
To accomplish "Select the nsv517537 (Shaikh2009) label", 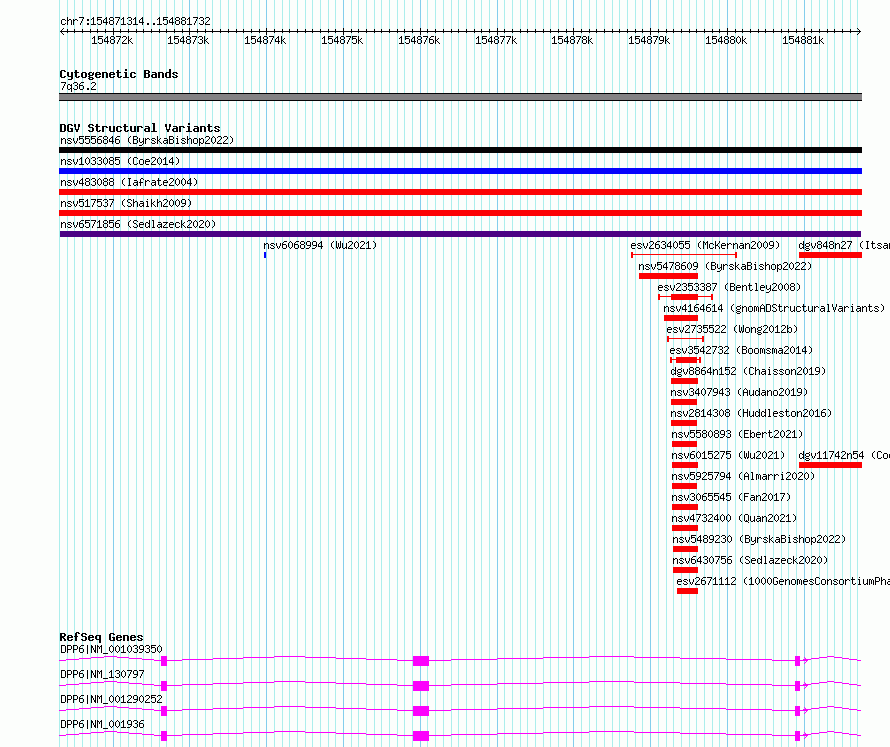I will 126,203.
